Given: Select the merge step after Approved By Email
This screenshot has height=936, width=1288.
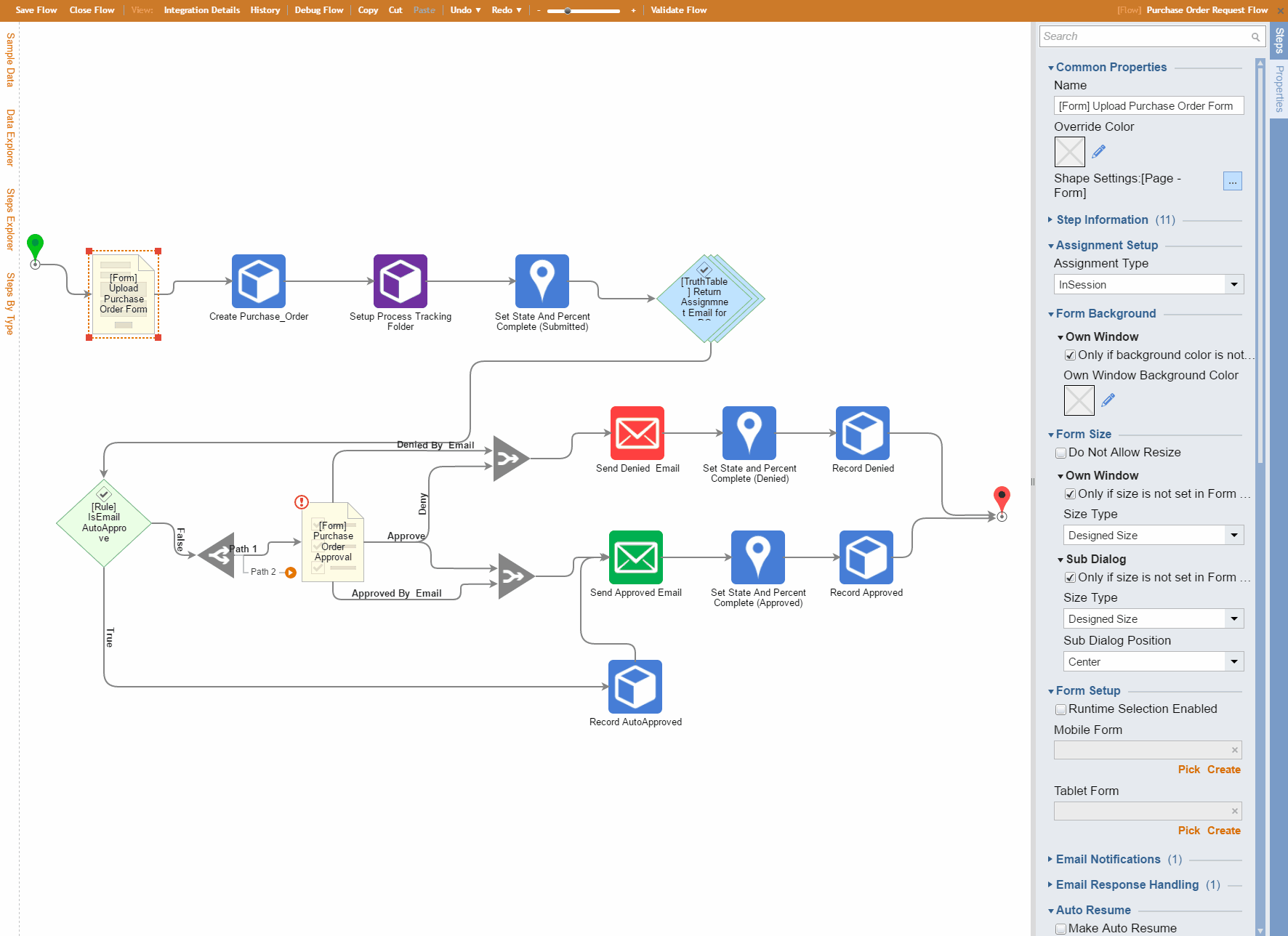Looking at the screenshot, I should coord(516,576).
